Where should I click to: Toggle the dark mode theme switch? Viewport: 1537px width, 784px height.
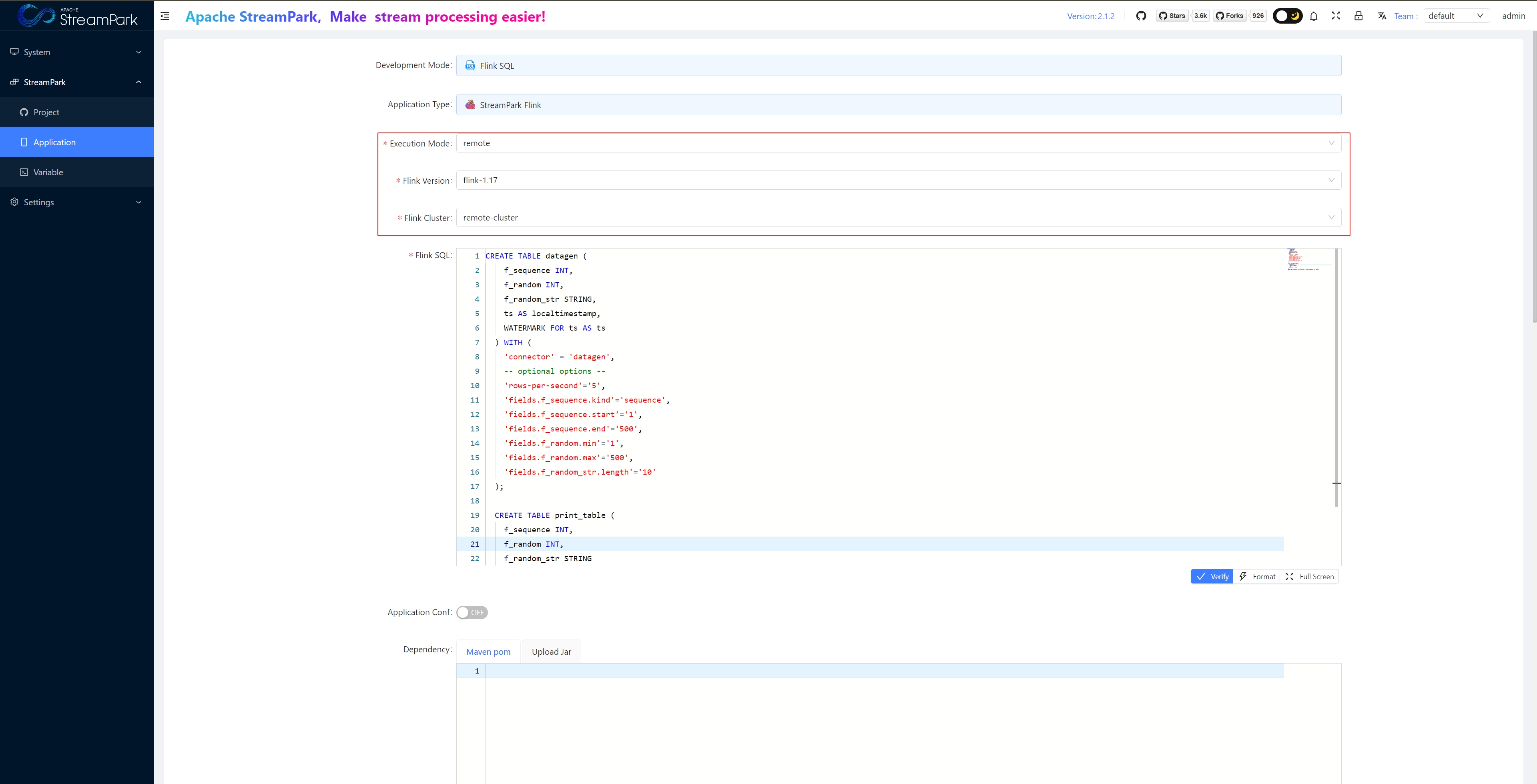[x=1287, y=16]
